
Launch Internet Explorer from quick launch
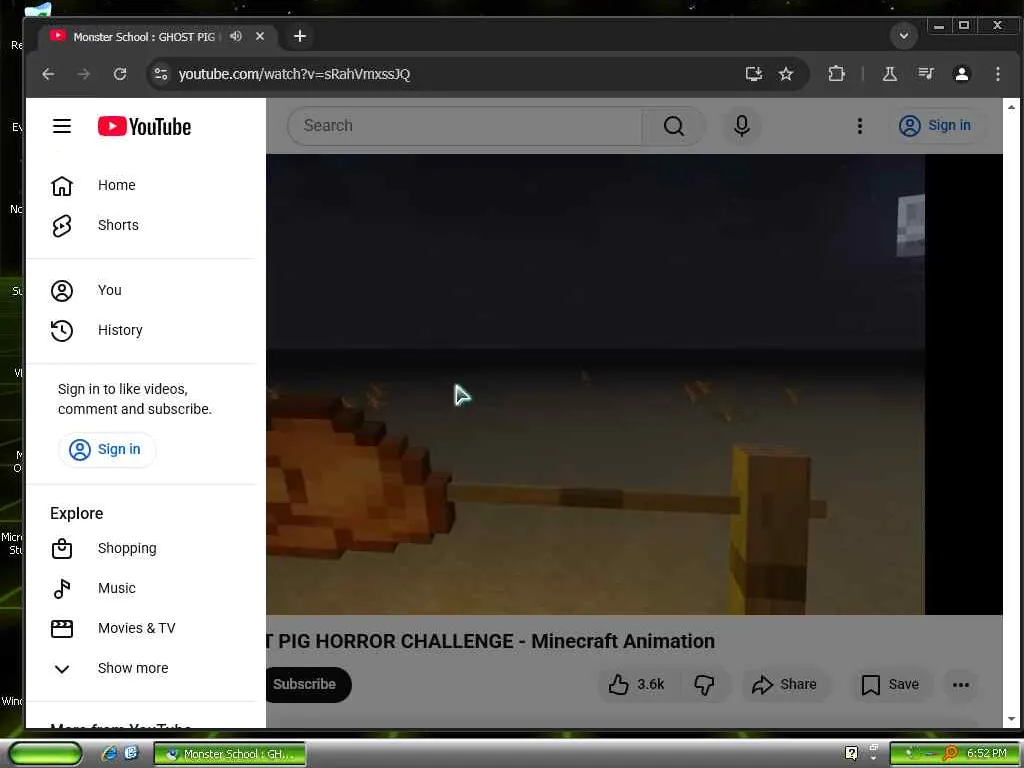pos(110,754)
